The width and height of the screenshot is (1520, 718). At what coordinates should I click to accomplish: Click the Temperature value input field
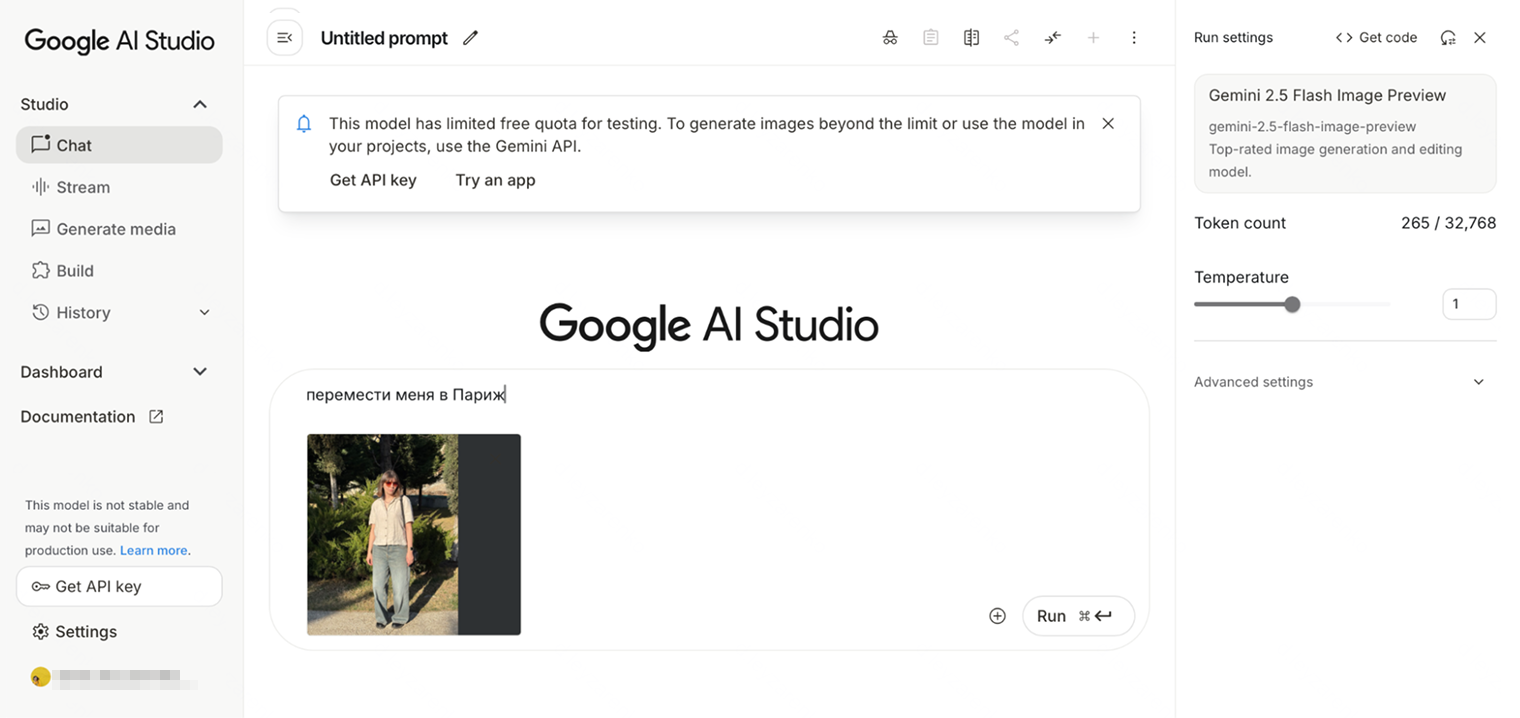coord(1469,304)
